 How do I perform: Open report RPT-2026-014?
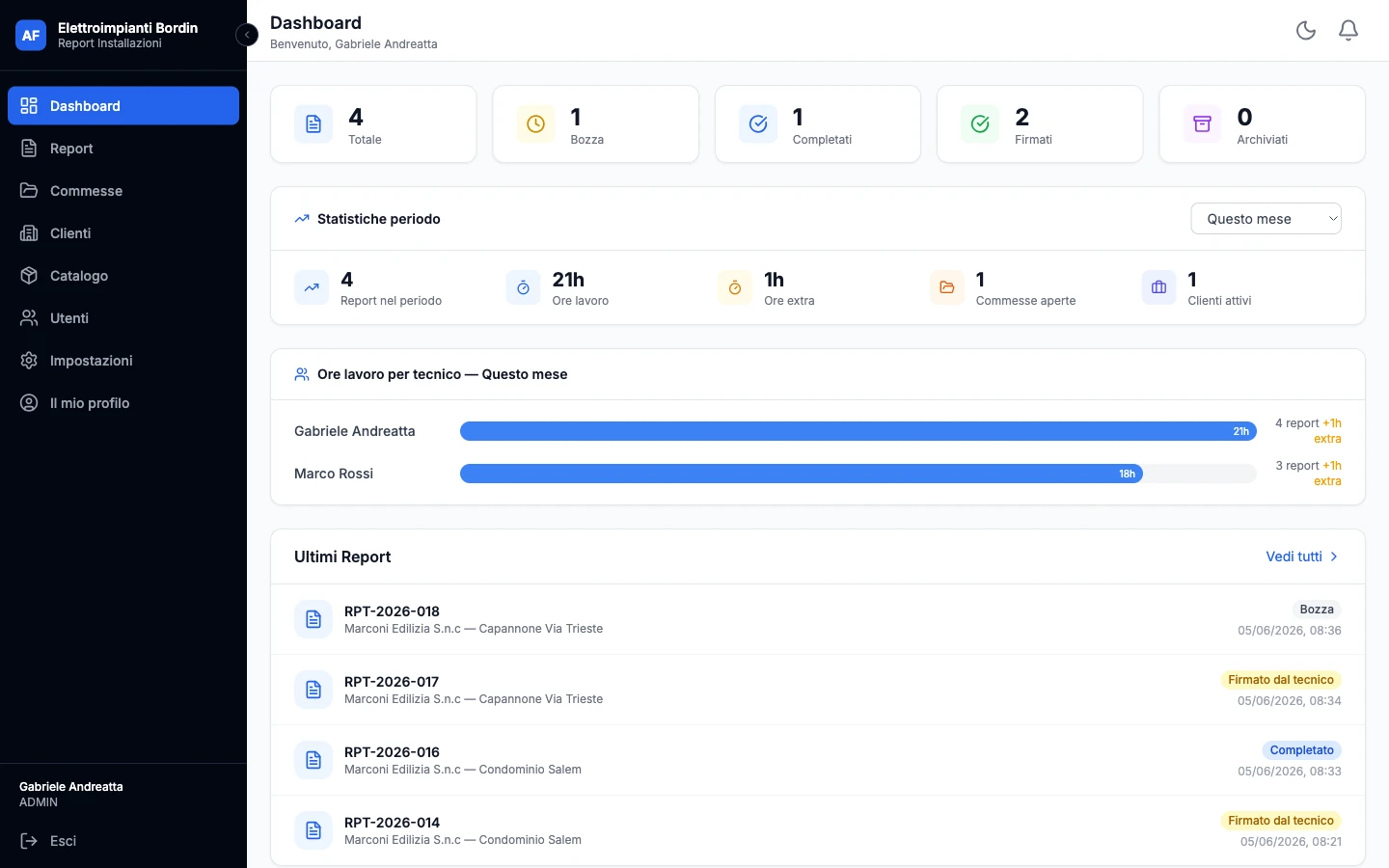(818, 830)
